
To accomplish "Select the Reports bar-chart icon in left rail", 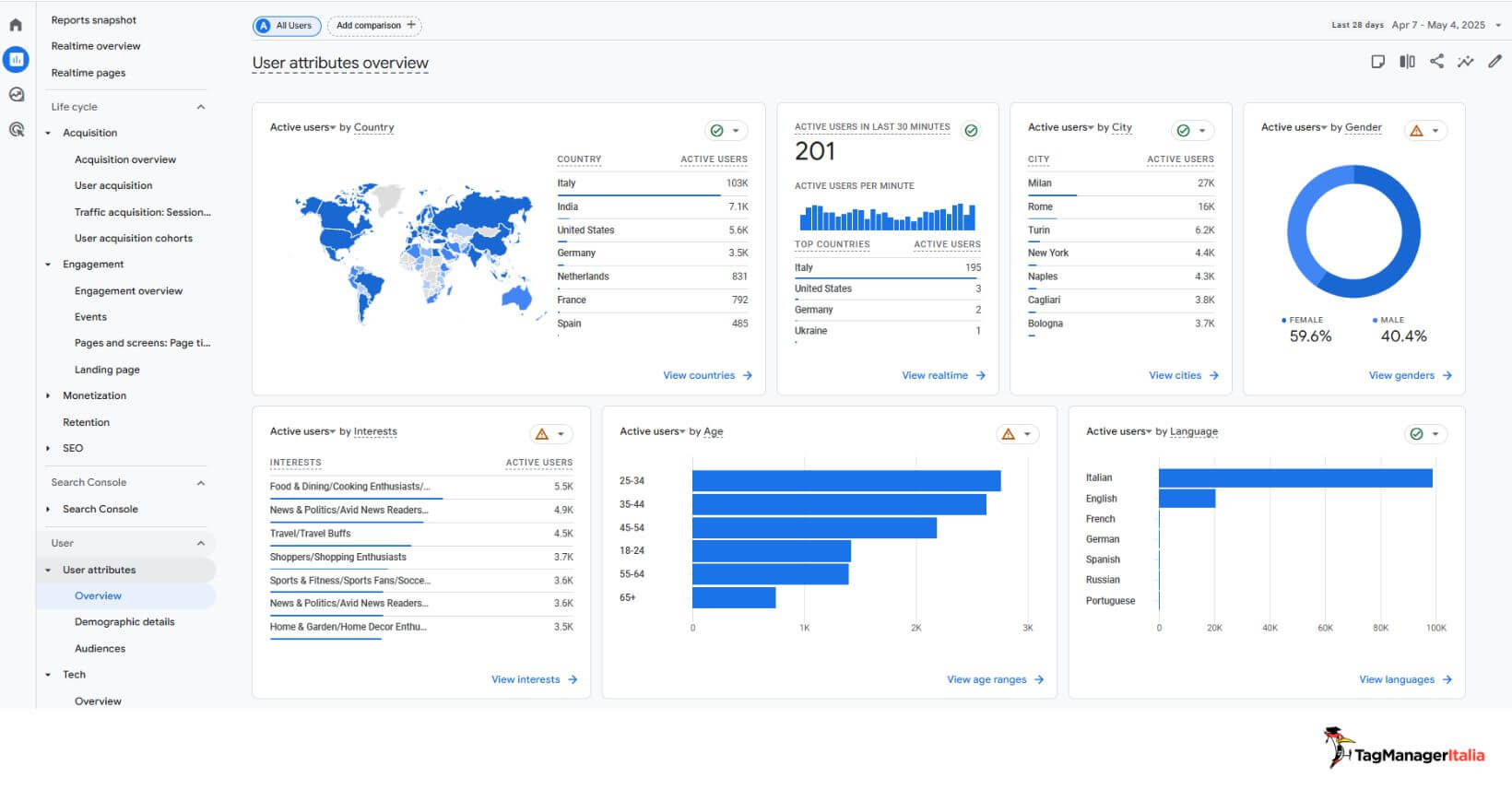I will click(16, 59).
